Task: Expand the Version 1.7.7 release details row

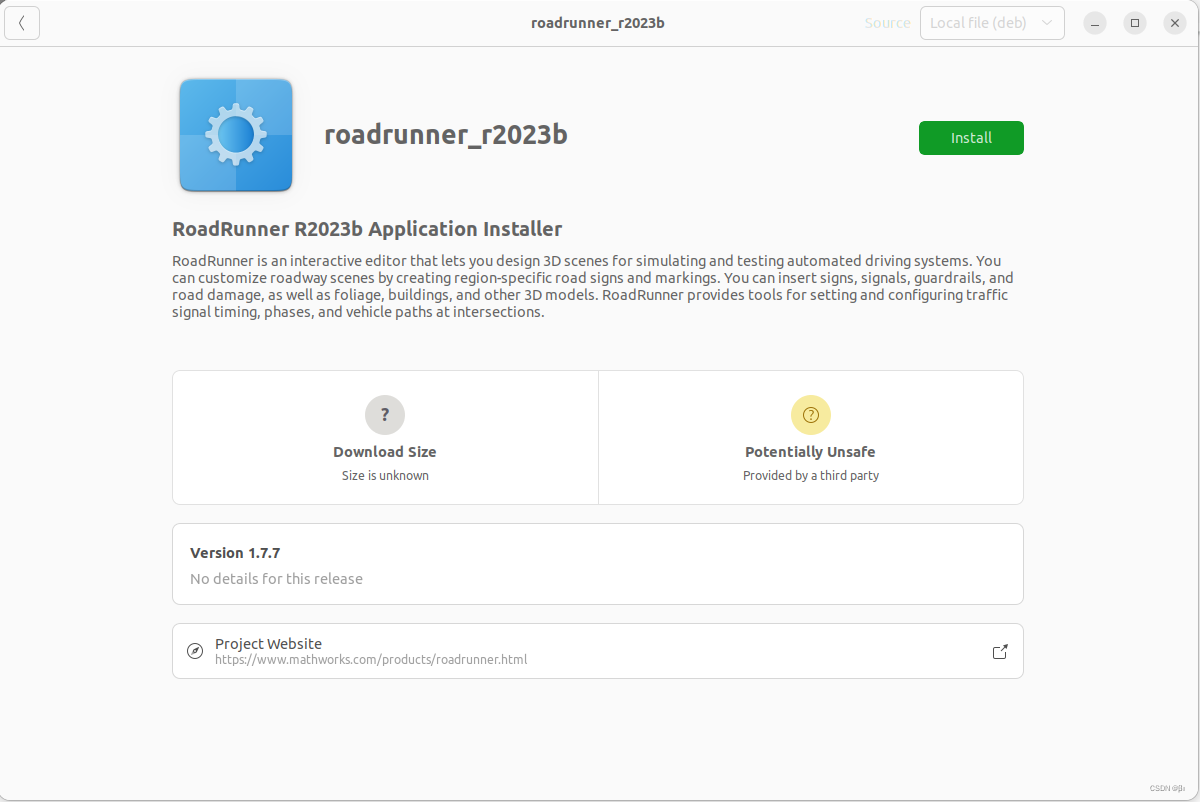Action: point(597,563)
